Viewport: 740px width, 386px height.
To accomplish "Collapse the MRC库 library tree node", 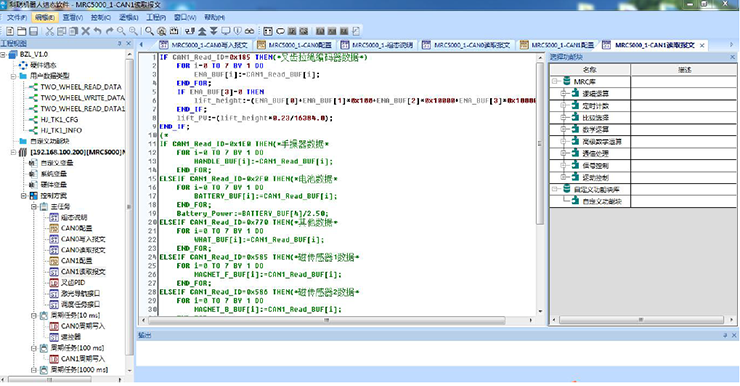I will (555, 81).
